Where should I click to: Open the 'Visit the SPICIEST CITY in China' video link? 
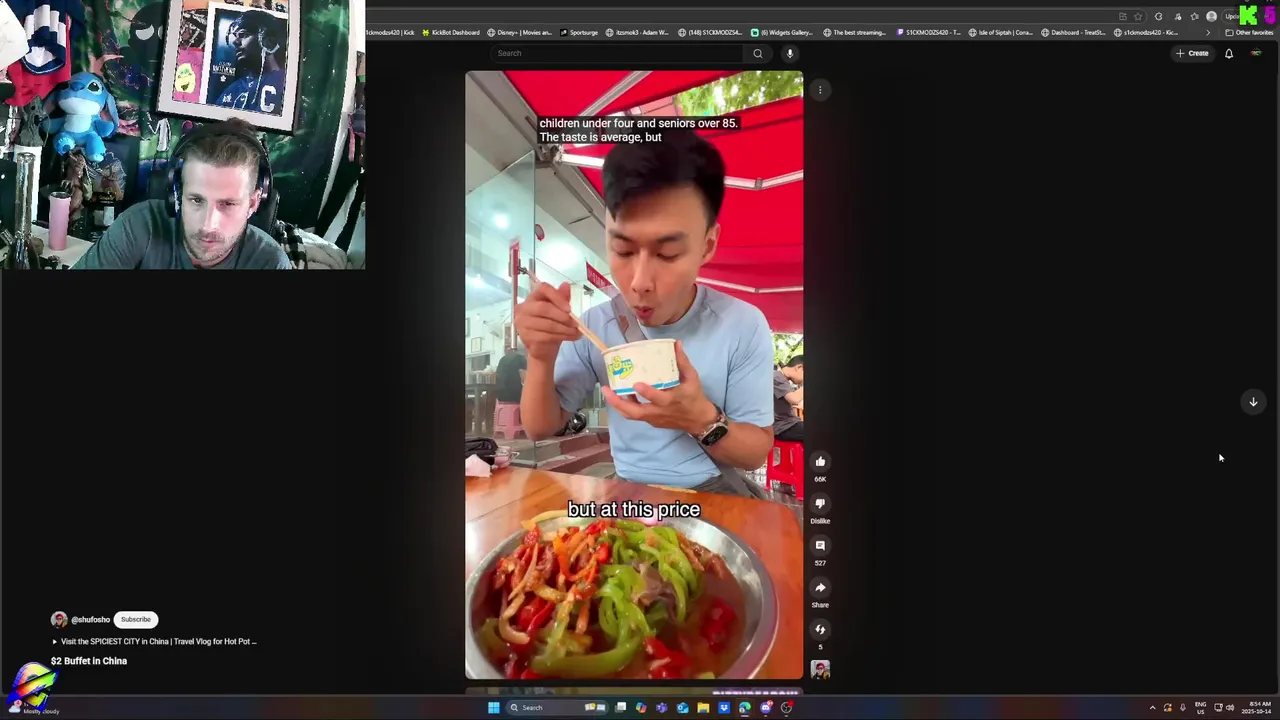(x=155, y=642)
